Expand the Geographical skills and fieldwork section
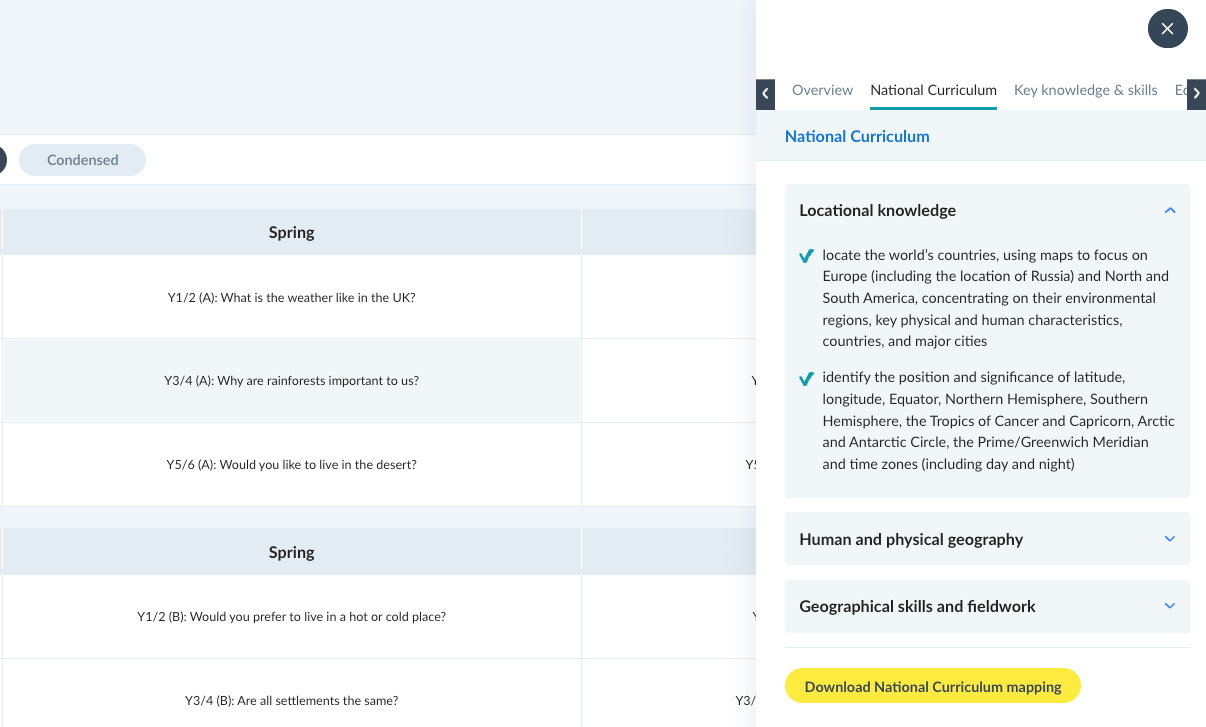The width and height of the screenshot is (1206, 727). pos(987,606)
